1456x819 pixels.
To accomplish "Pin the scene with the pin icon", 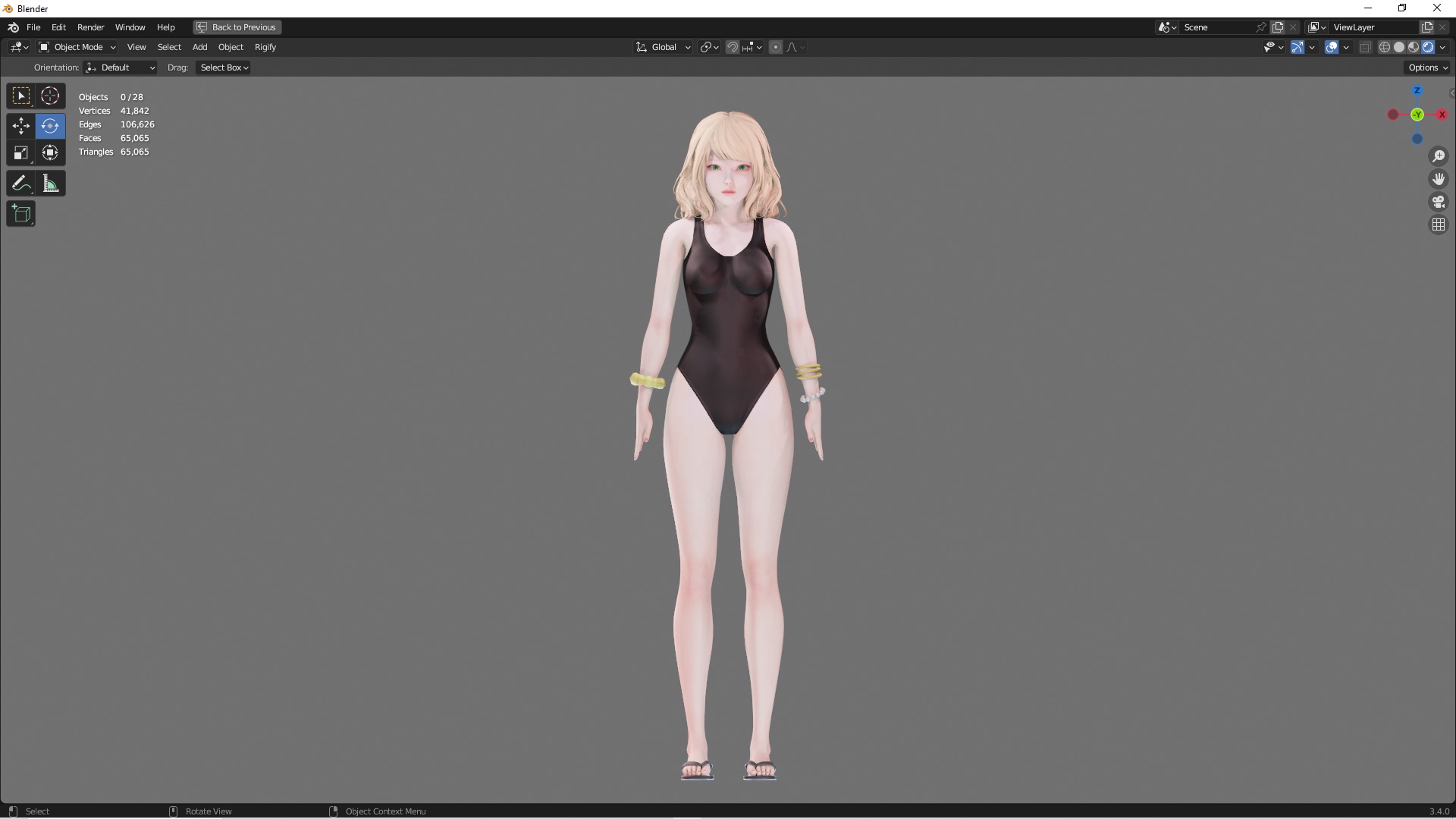I will 1260,27.
